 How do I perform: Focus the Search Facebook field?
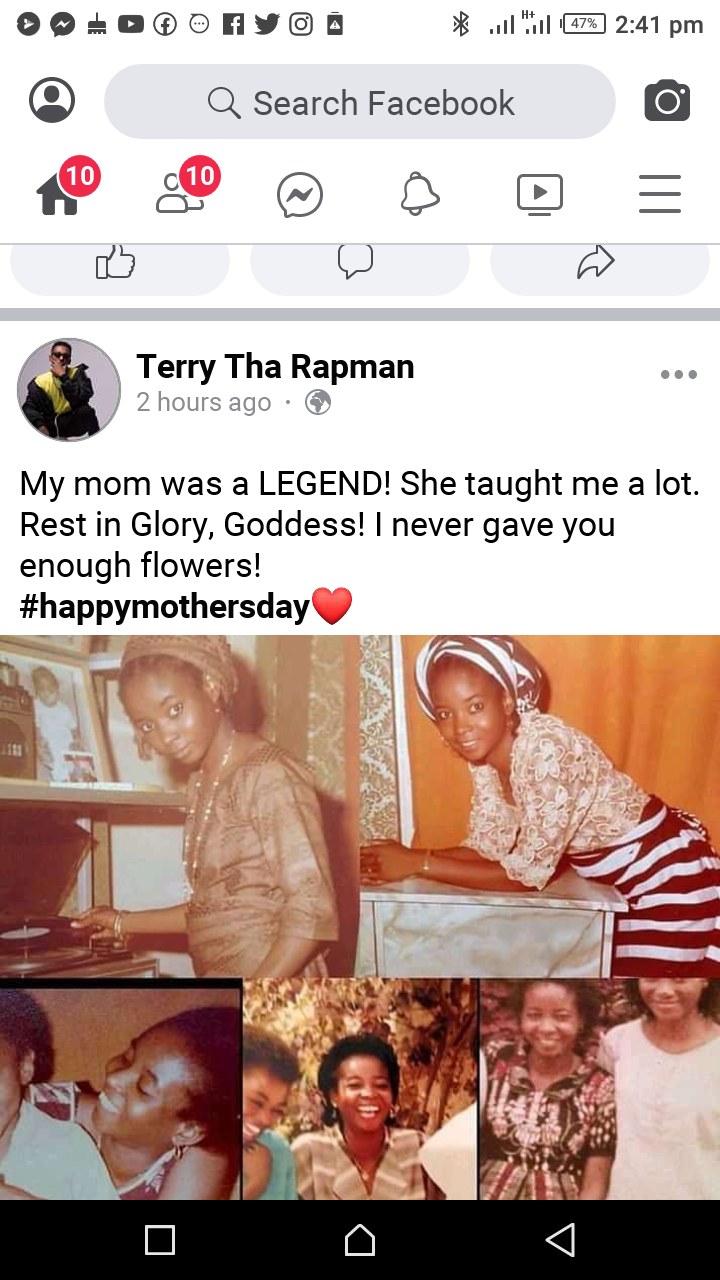coord(360,102)
